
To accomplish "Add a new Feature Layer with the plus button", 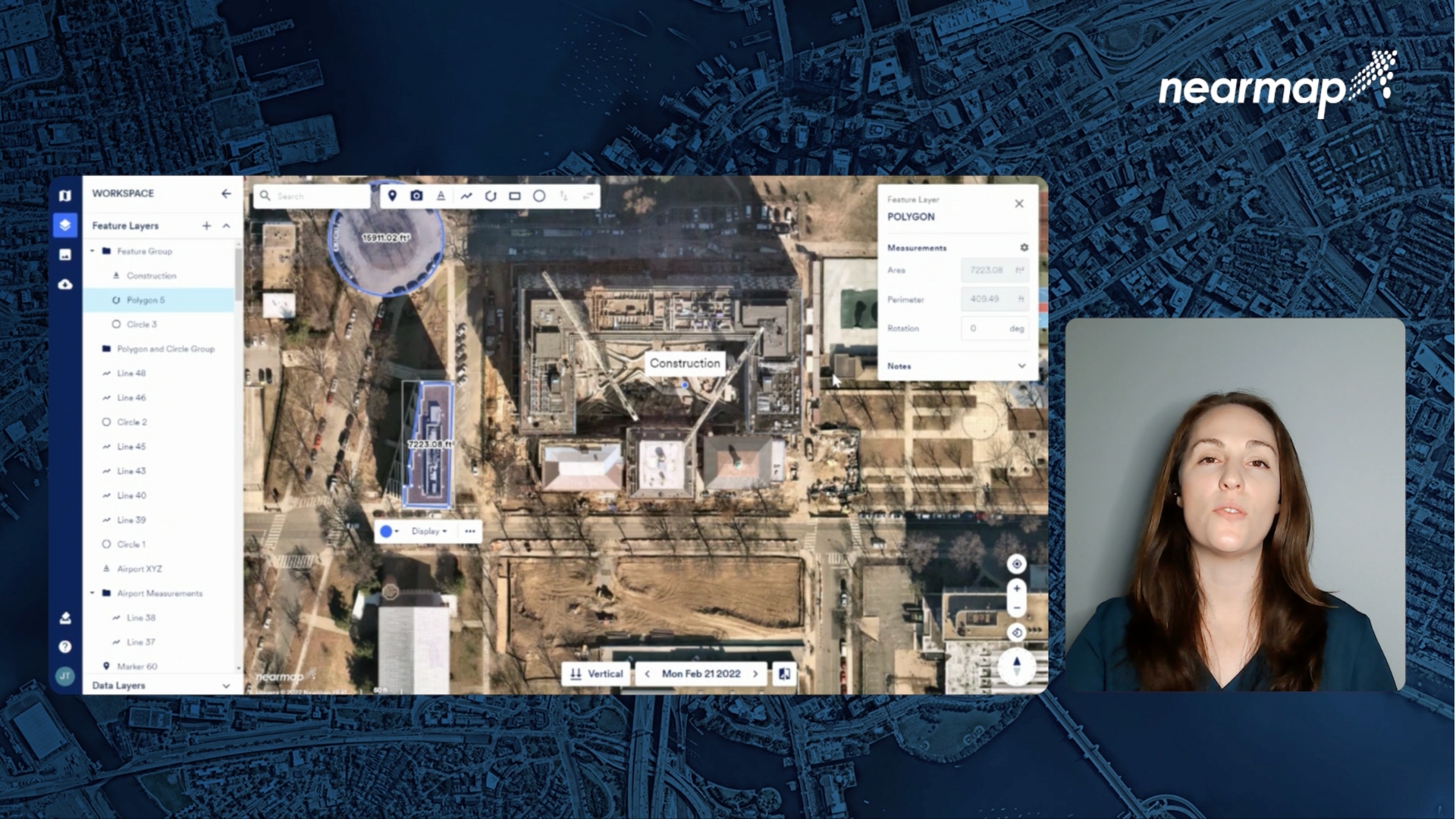I will click(206, 225).
